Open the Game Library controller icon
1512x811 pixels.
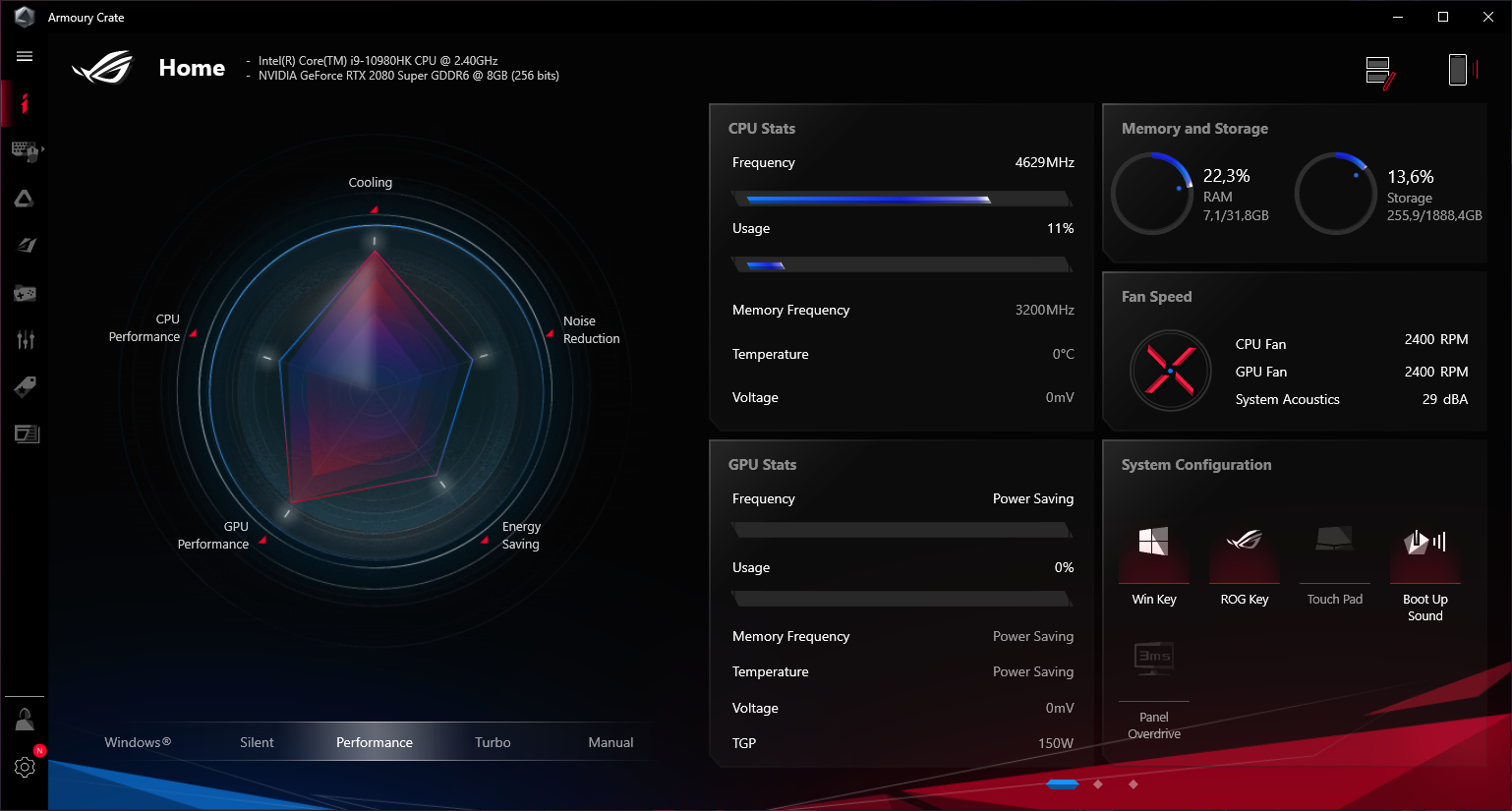click(25, 293)
